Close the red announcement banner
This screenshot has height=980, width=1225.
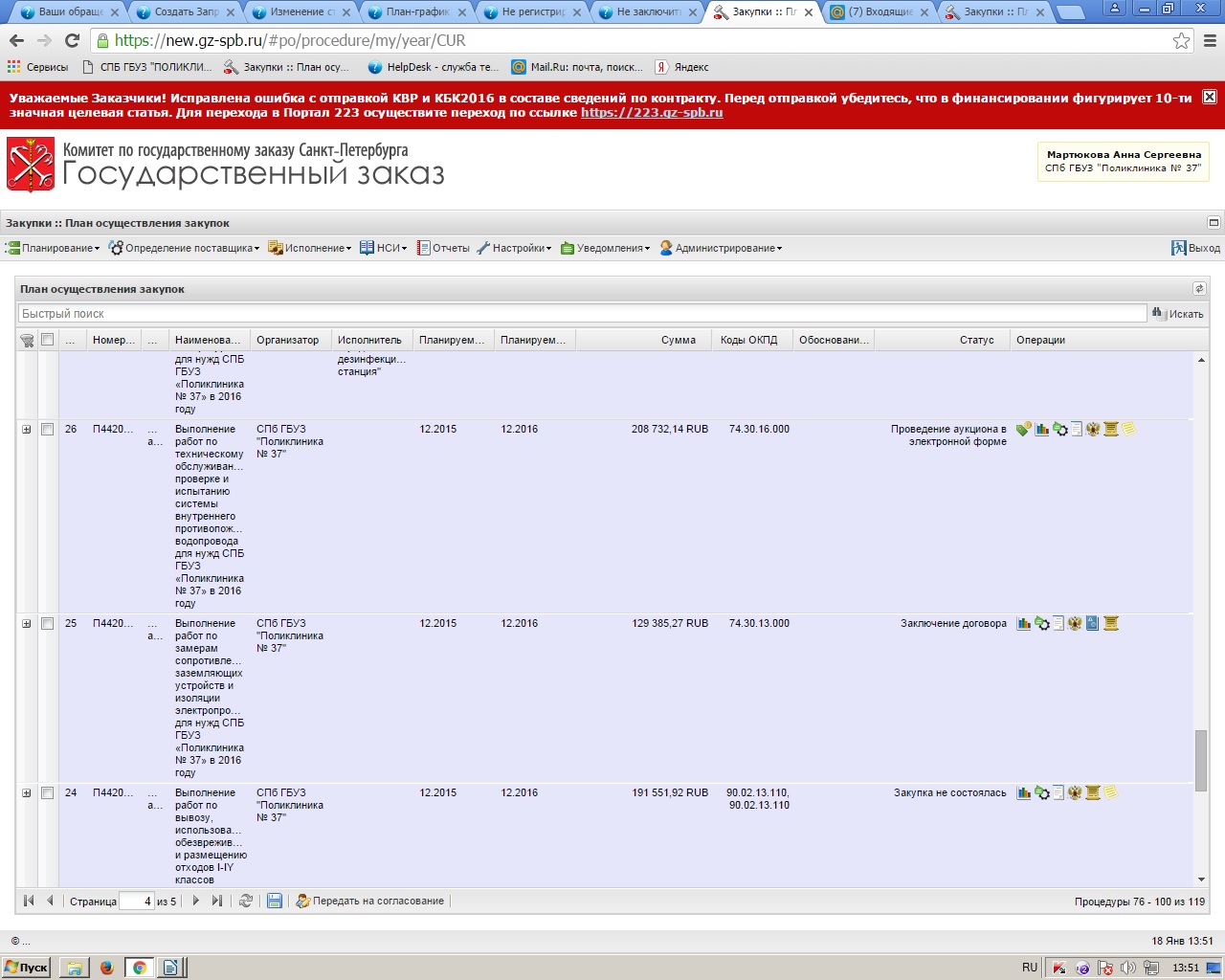[x=1210, y=97]
